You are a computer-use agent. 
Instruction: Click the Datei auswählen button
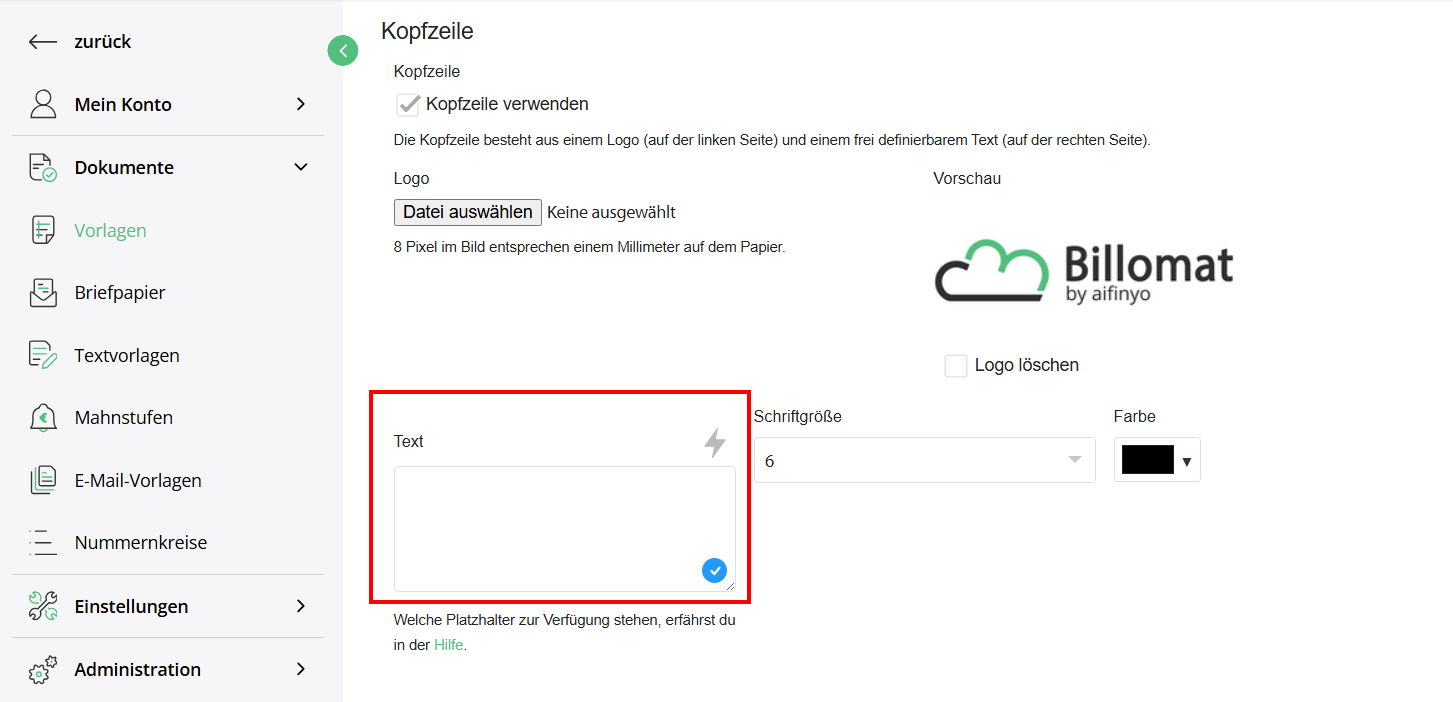click(x=468, y=212)
